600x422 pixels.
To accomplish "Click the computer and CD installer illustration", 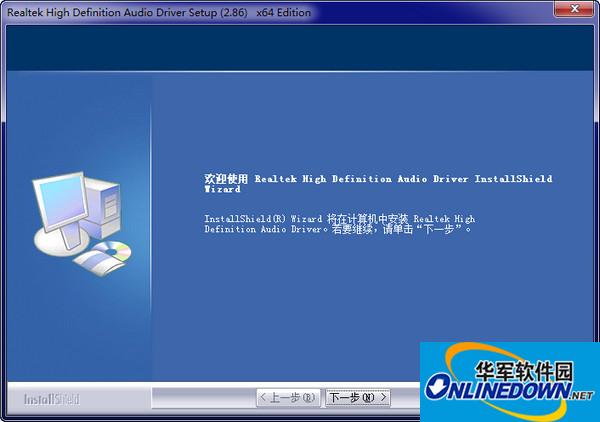I will click(82, 224).
